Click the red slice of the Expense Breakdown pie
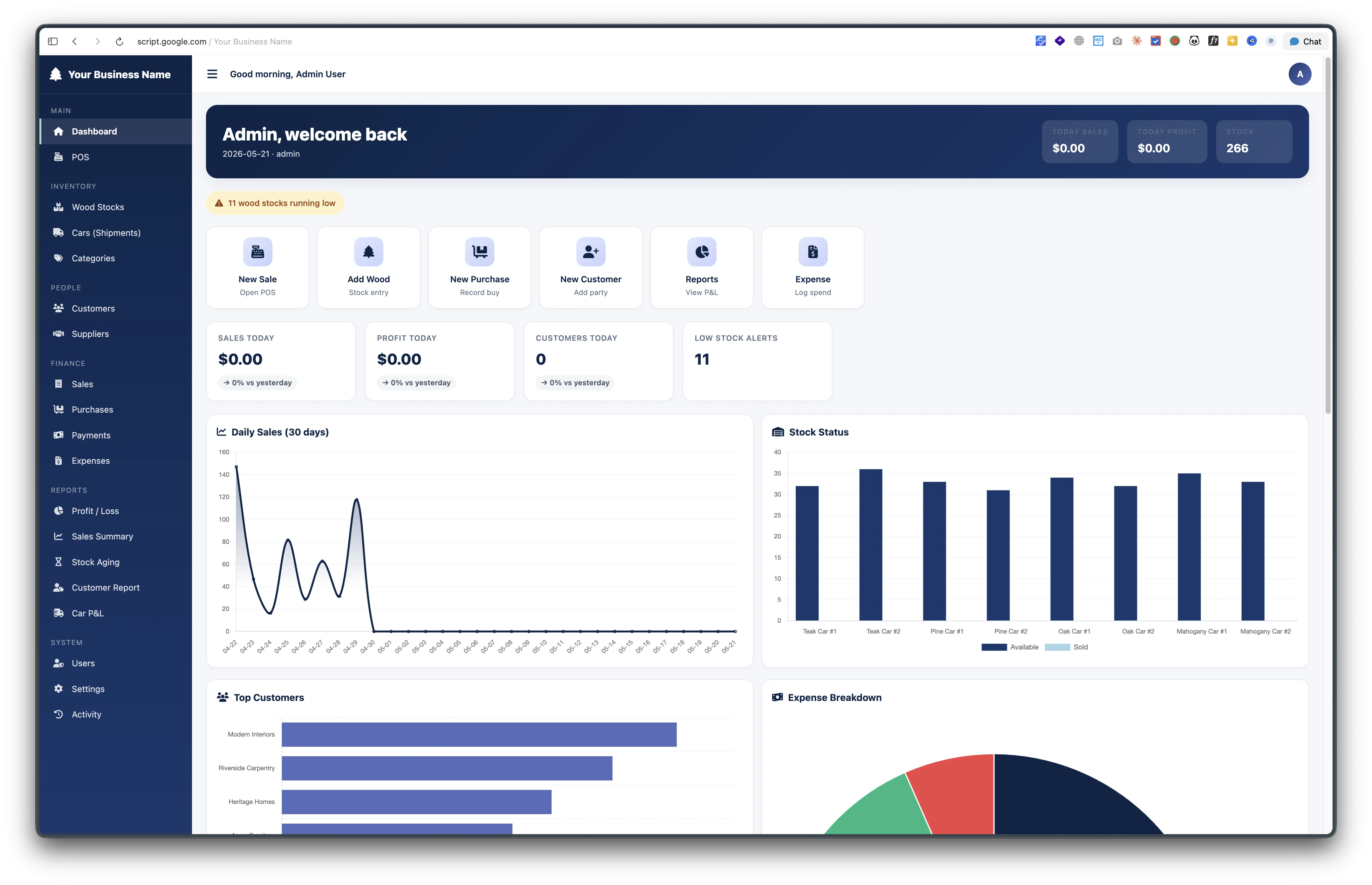1372x885 pixels. tap(957, 790)
